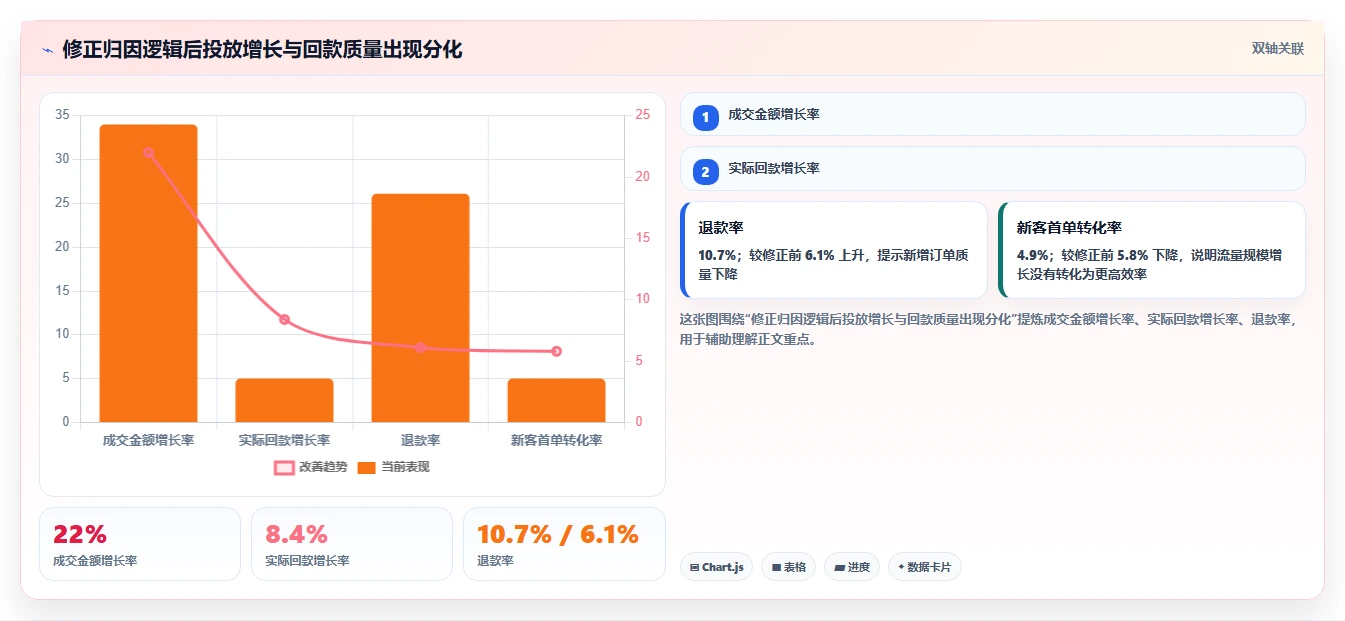The height and width of the screenshot is (621, 1345).
Task: Click left axis value 35
Action: tap(62, 115)
